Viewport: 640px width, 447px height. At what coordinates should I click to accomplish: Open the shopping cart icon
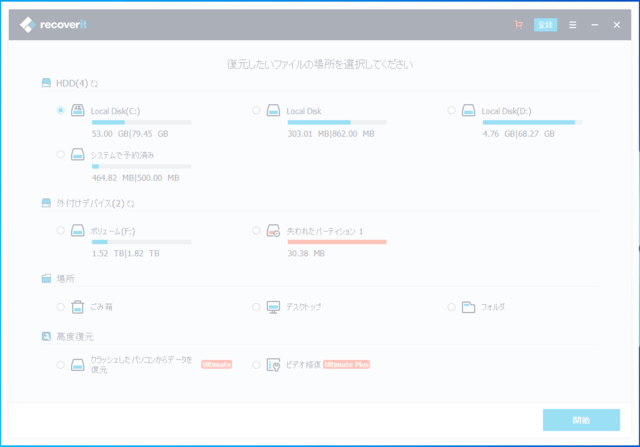pos(519,25)
